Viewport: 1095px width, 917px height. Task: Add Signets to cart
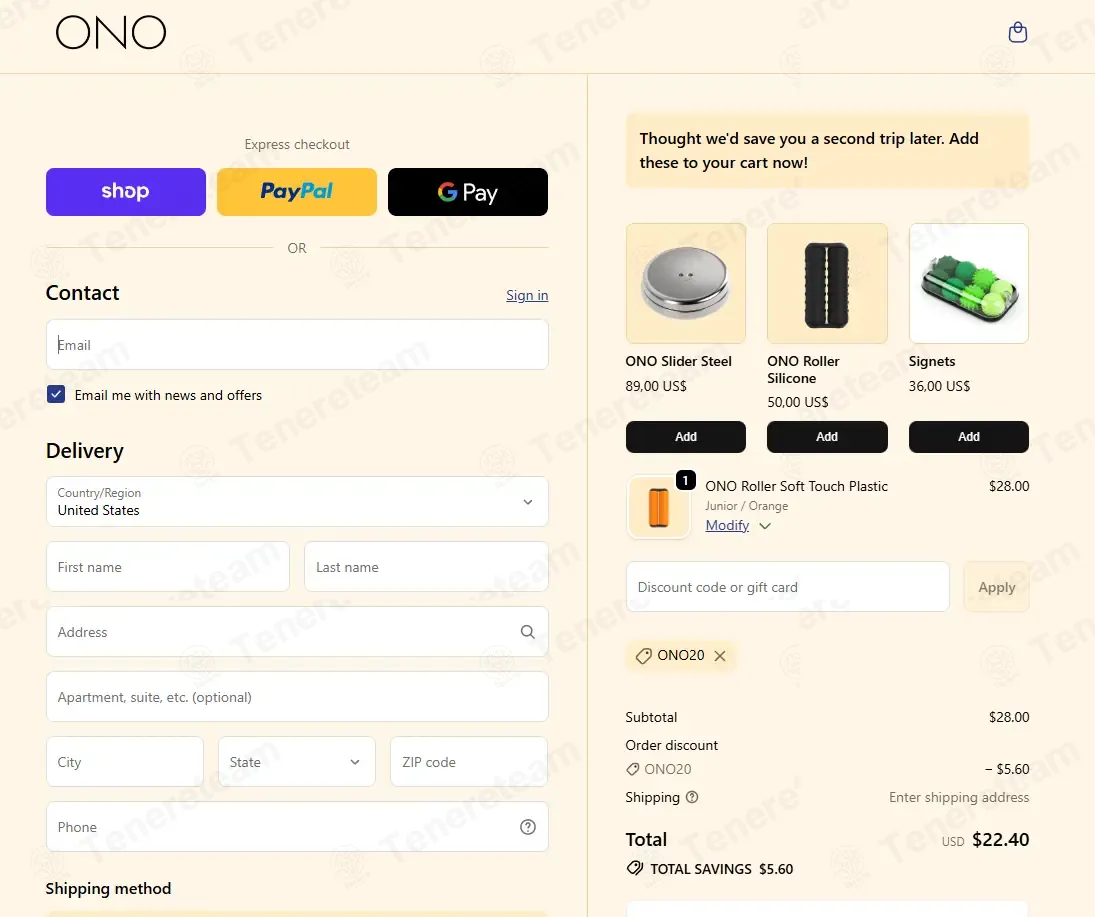pyautogui.click(x=969, y=437)
